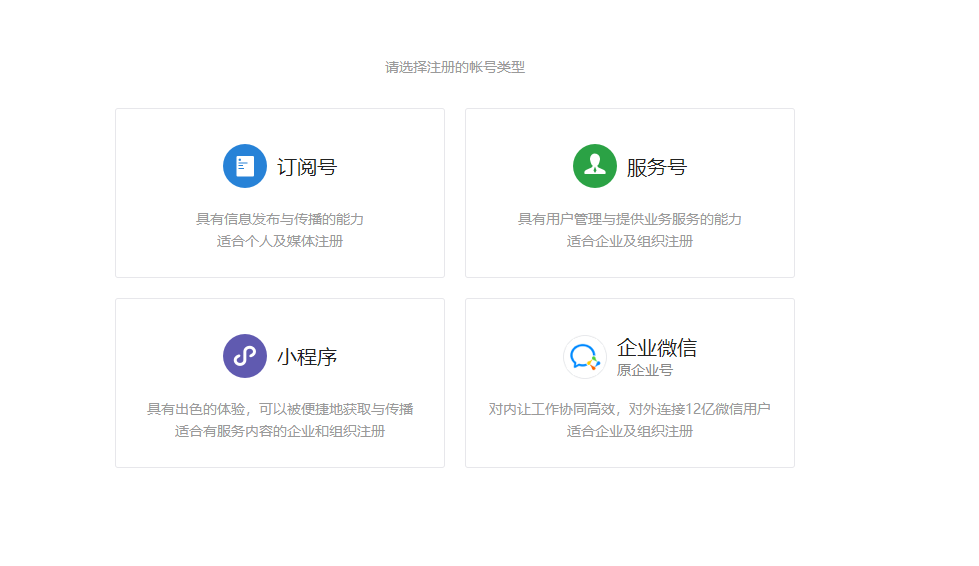Viewport: 979px width, 566px height.
Task: Select the 小程序 account type title
Action: pyautogui.click(x=307, y=357)
